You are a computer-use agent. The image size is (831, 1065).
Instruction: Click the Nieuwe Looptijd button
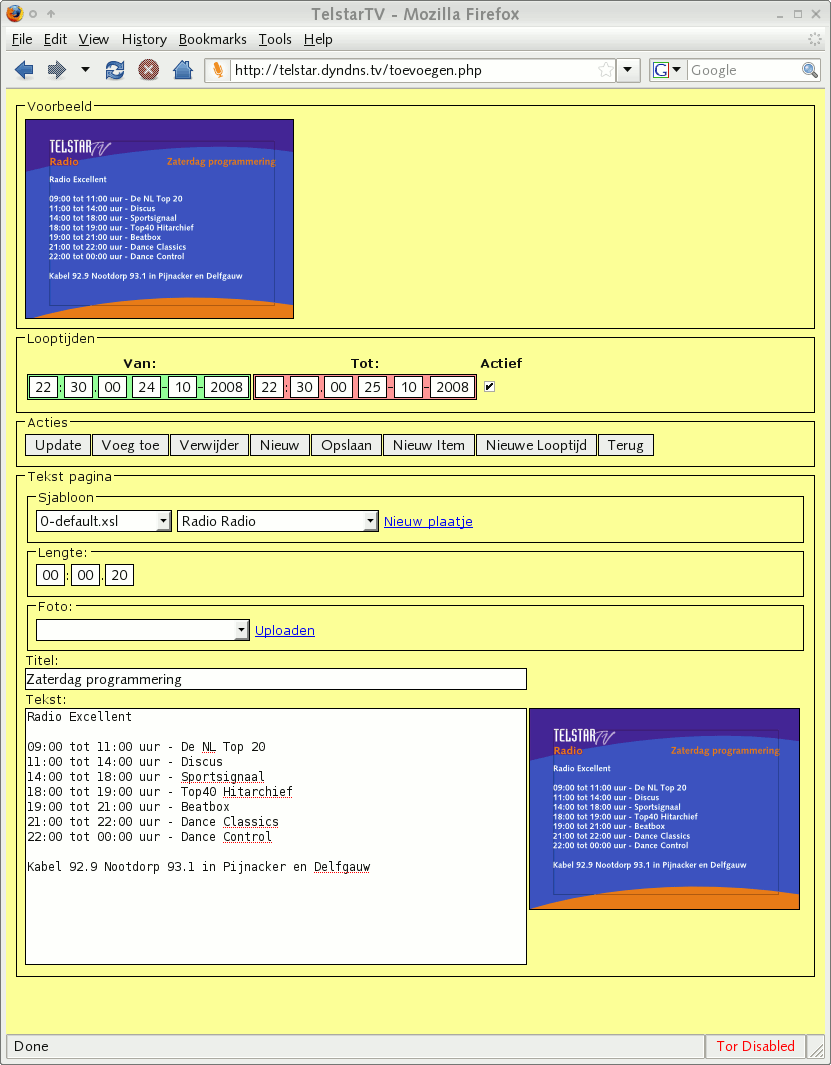(536, 445)
